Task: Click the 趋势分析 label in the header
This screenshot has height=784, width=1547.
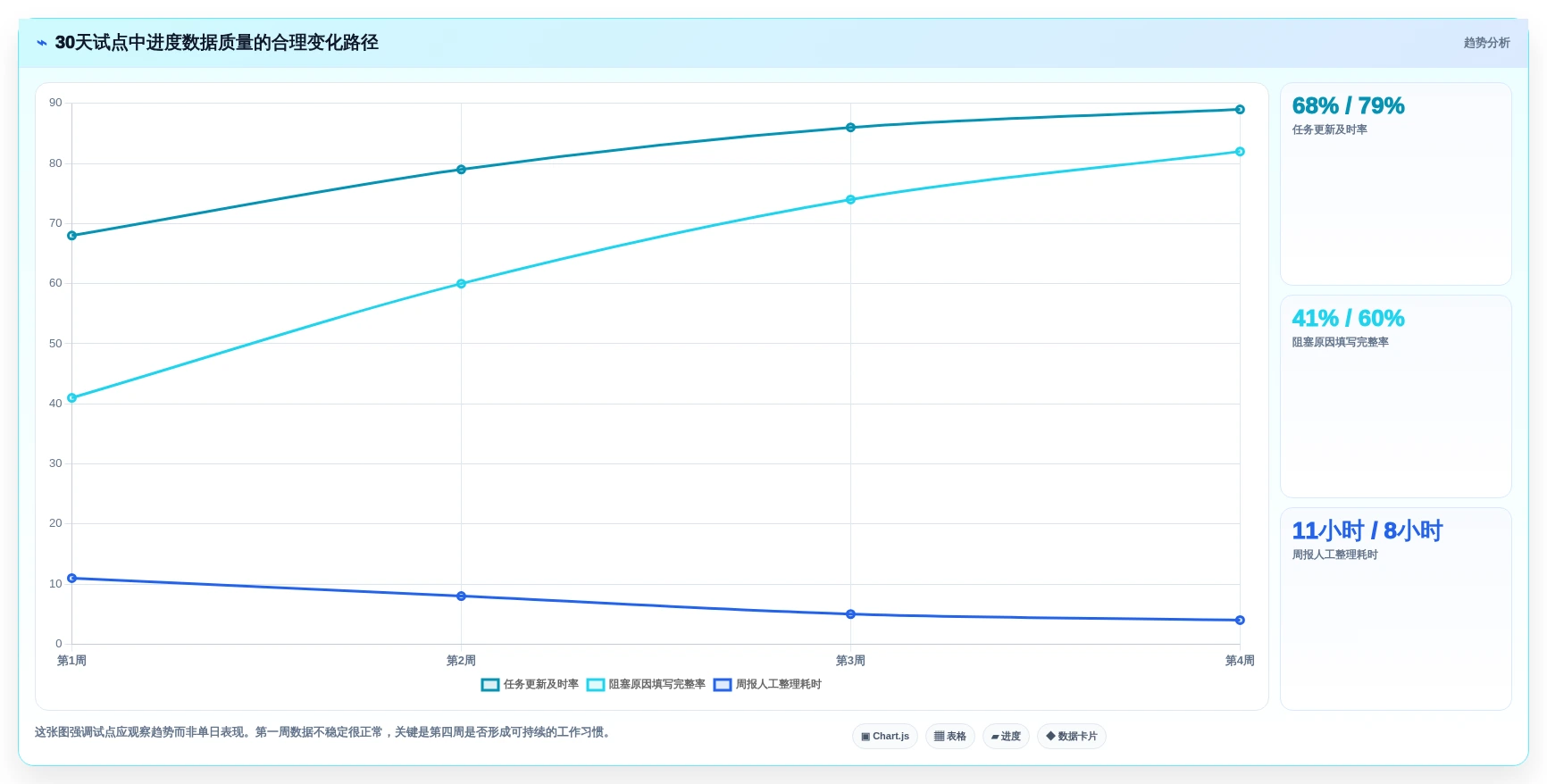Action: click(1486, 43)
